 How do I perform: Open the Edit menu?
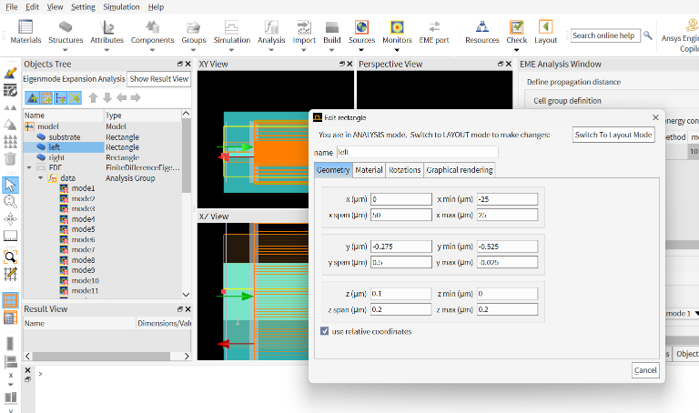[32, 7]
